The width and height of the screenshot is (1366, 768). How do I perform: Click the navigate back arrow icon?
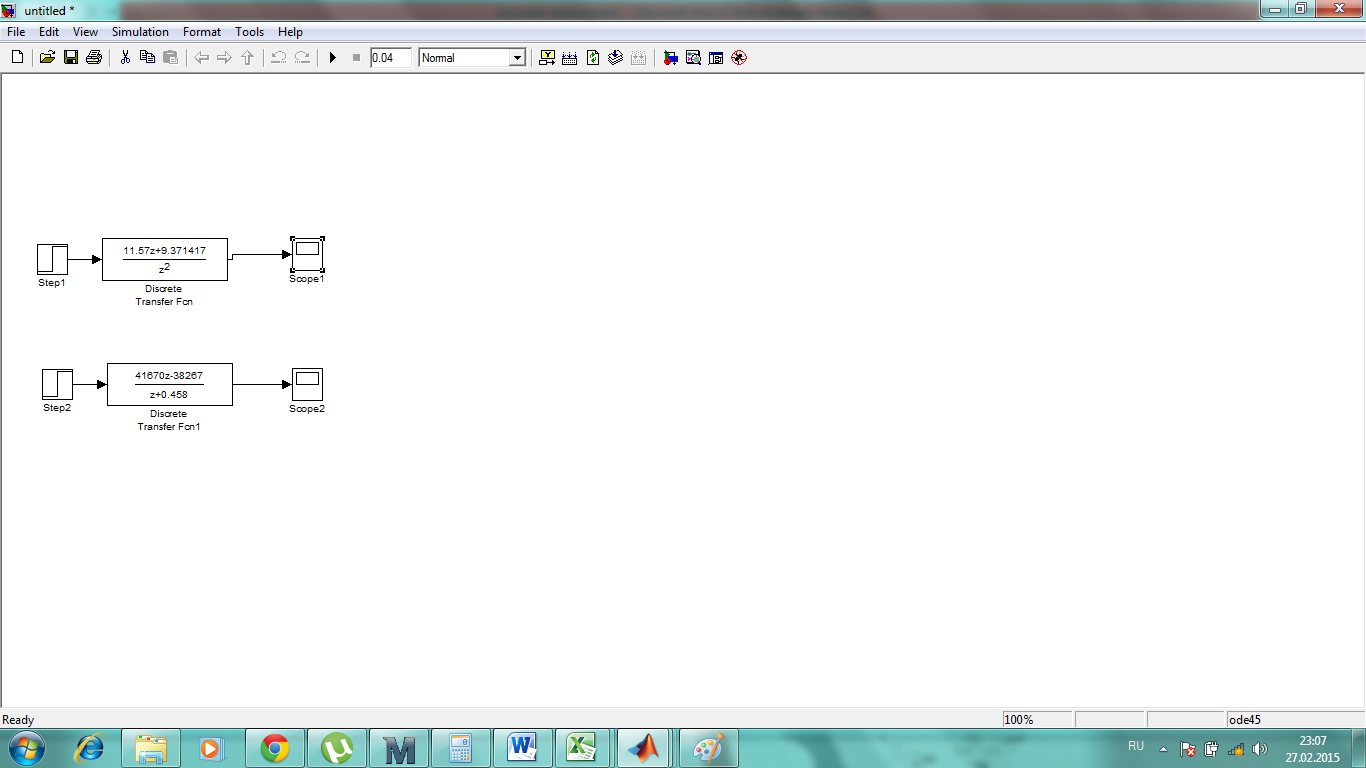pyautogui.click(x=201, y=58)
